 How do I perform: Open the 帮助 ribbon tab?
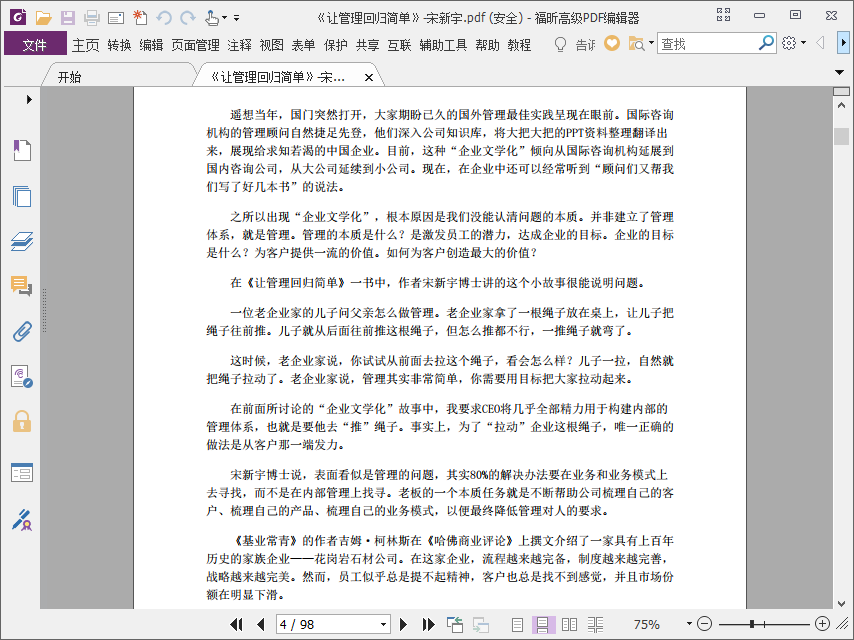tap(487, 45)
